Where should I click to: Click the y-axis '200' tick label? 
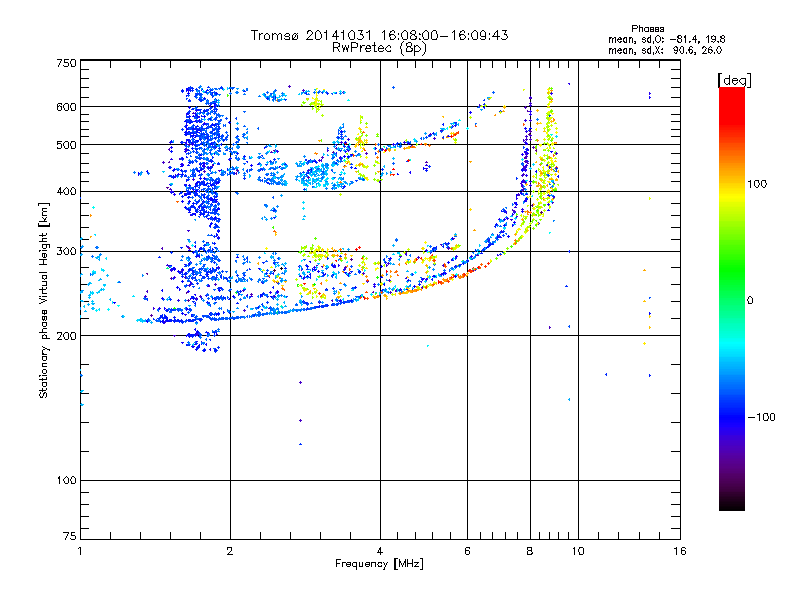tap(66, 336)
